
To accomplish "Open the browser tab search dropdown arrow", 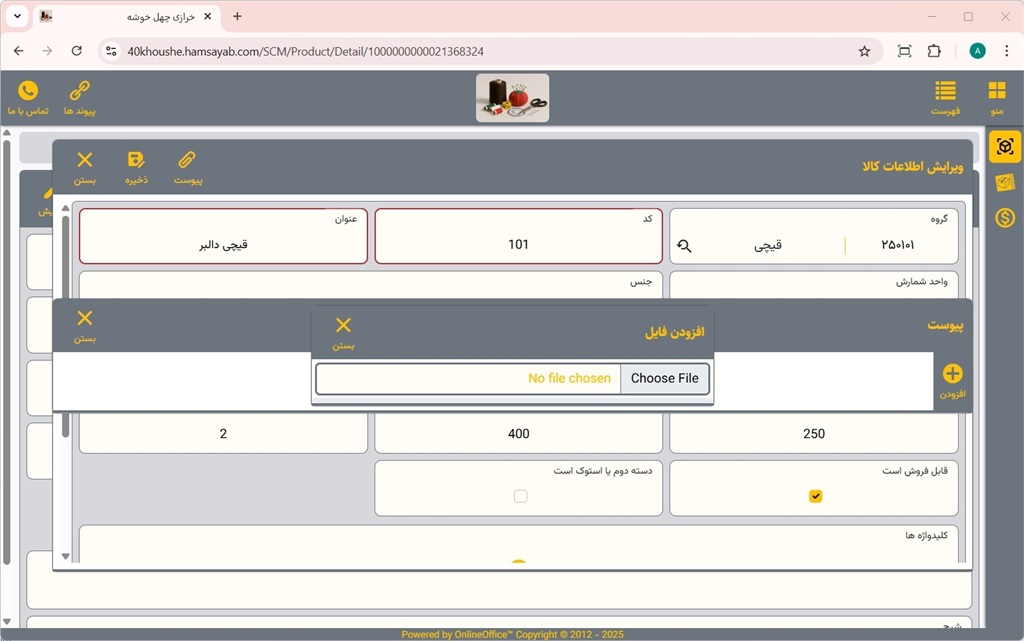I will 17,17.
